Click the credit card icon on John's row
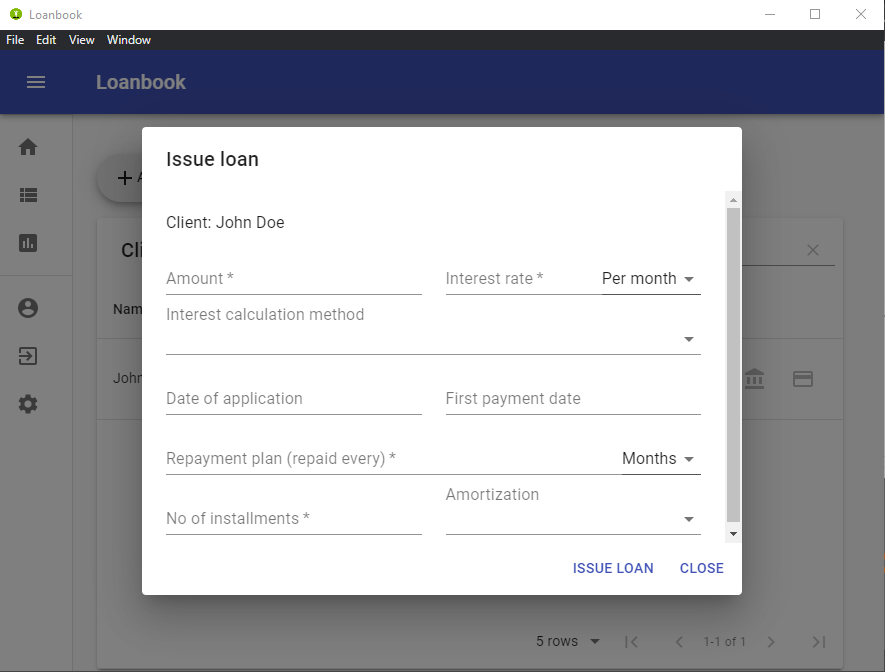885x672 pixels. (x=803, y=378)
